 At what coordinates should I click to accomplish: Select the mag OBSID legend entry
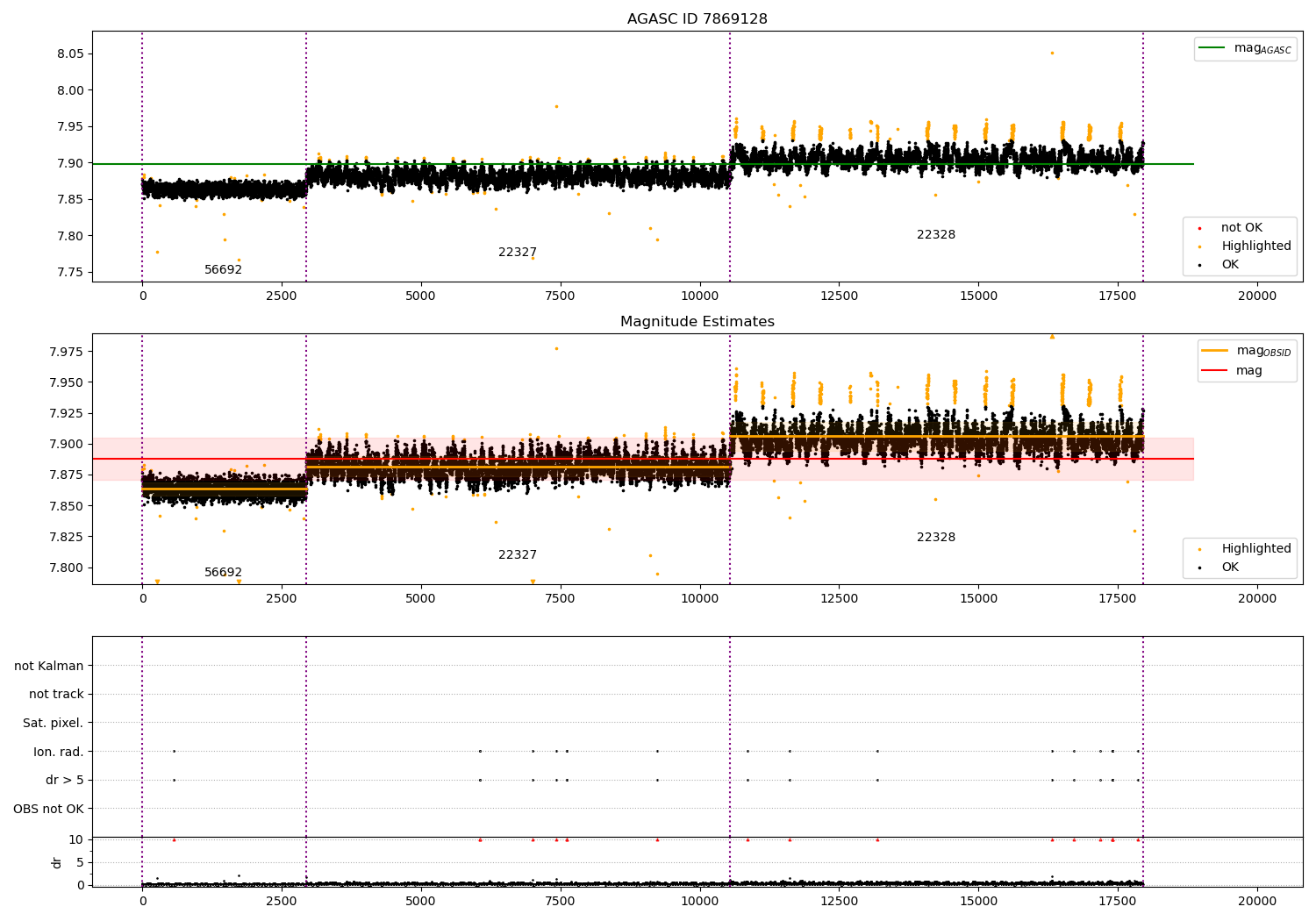click(1247, 351)
